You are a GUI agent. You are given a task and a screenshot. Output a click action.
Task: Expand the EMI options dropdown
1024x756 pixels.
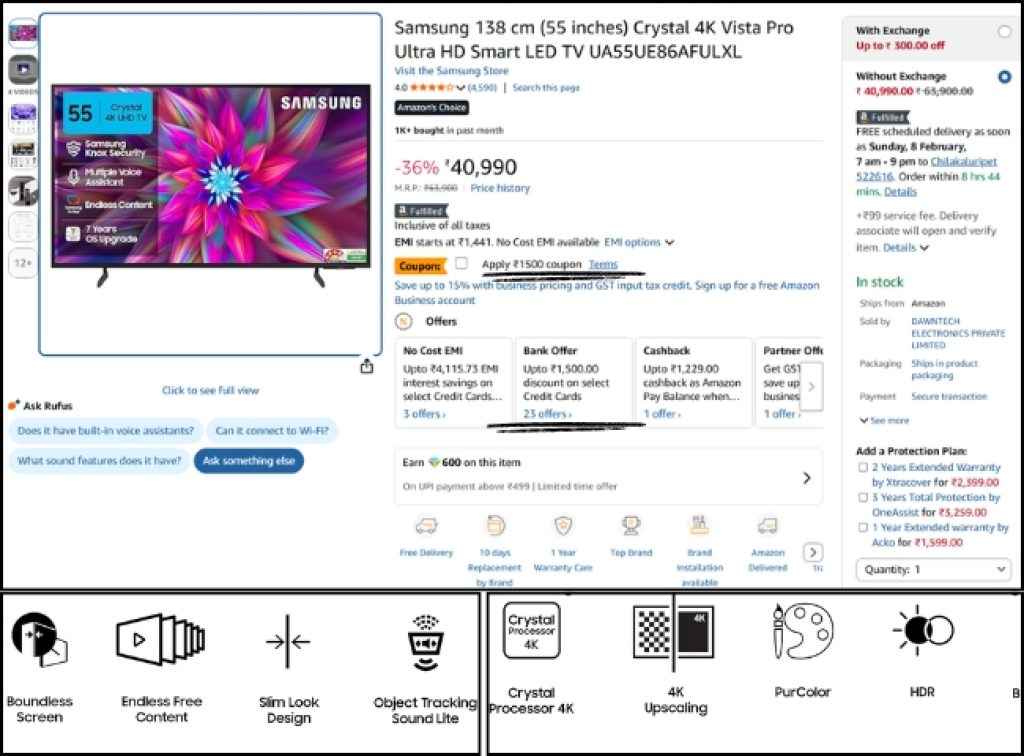click(x=638, y=242)
